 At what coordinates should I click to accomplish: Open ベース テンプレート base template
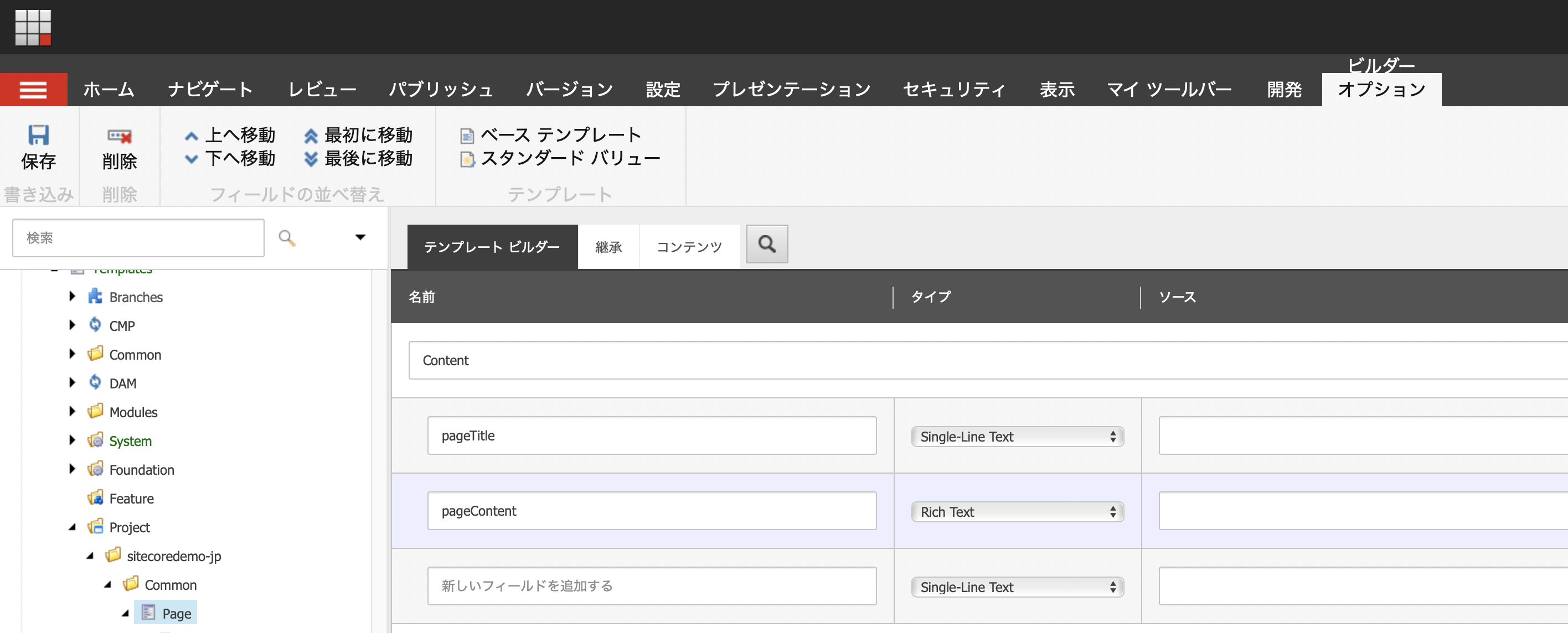(551, 135)
